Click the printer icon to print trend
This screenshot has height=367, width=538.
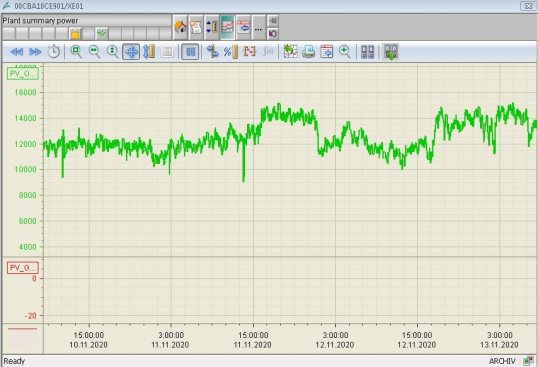[x=308, y=52]
